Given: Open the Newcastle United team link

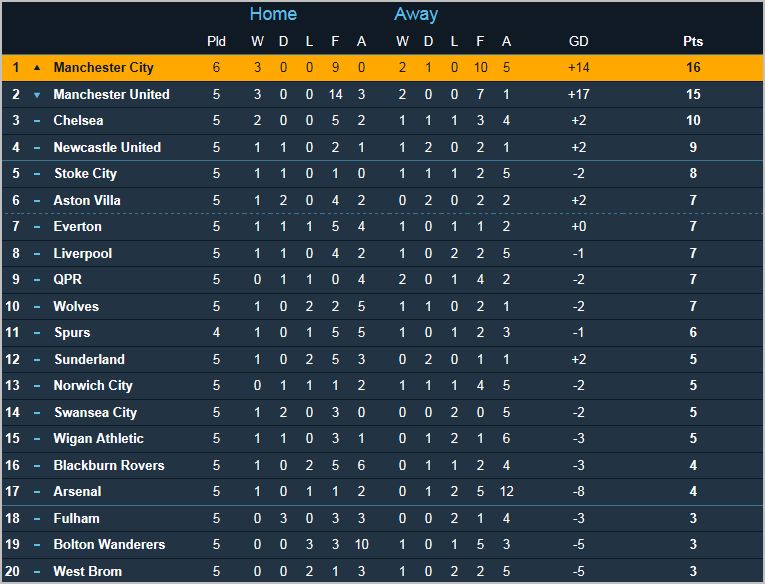Looking at the screenshot, I should click(x=107, y=147).
